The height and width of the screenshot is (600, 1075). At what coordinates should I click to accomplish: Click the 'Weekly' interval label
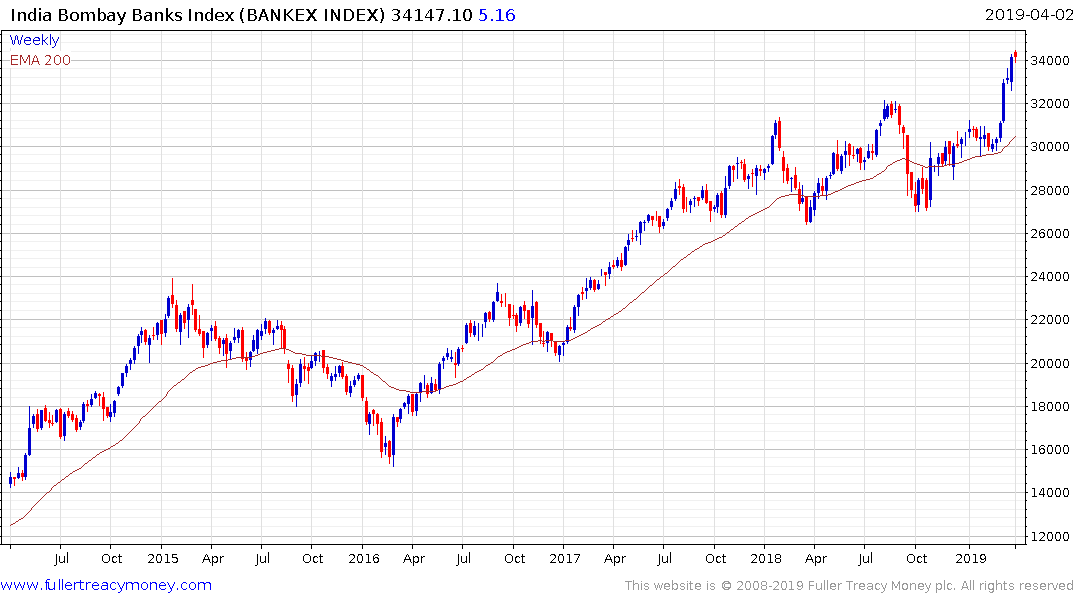pos(34,40)
